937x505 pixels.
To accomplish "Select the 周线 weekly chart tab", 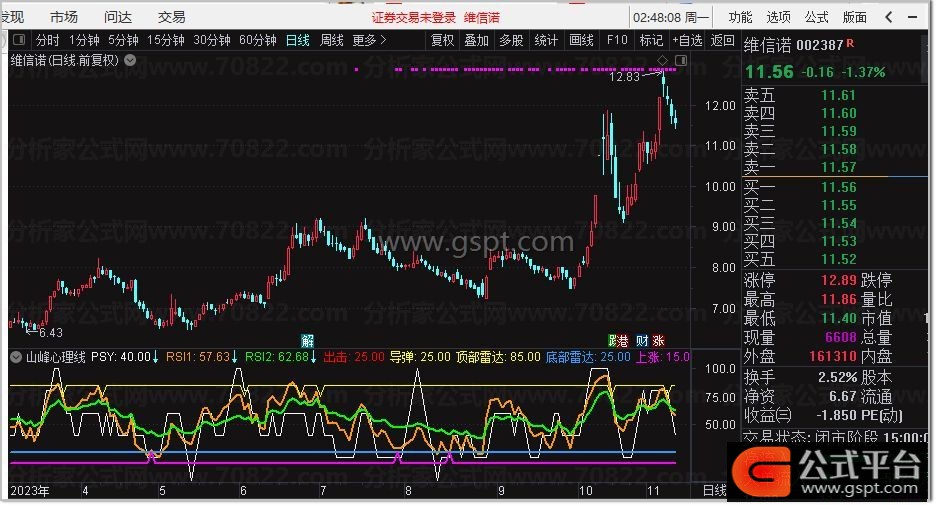I will click(332, 40).
